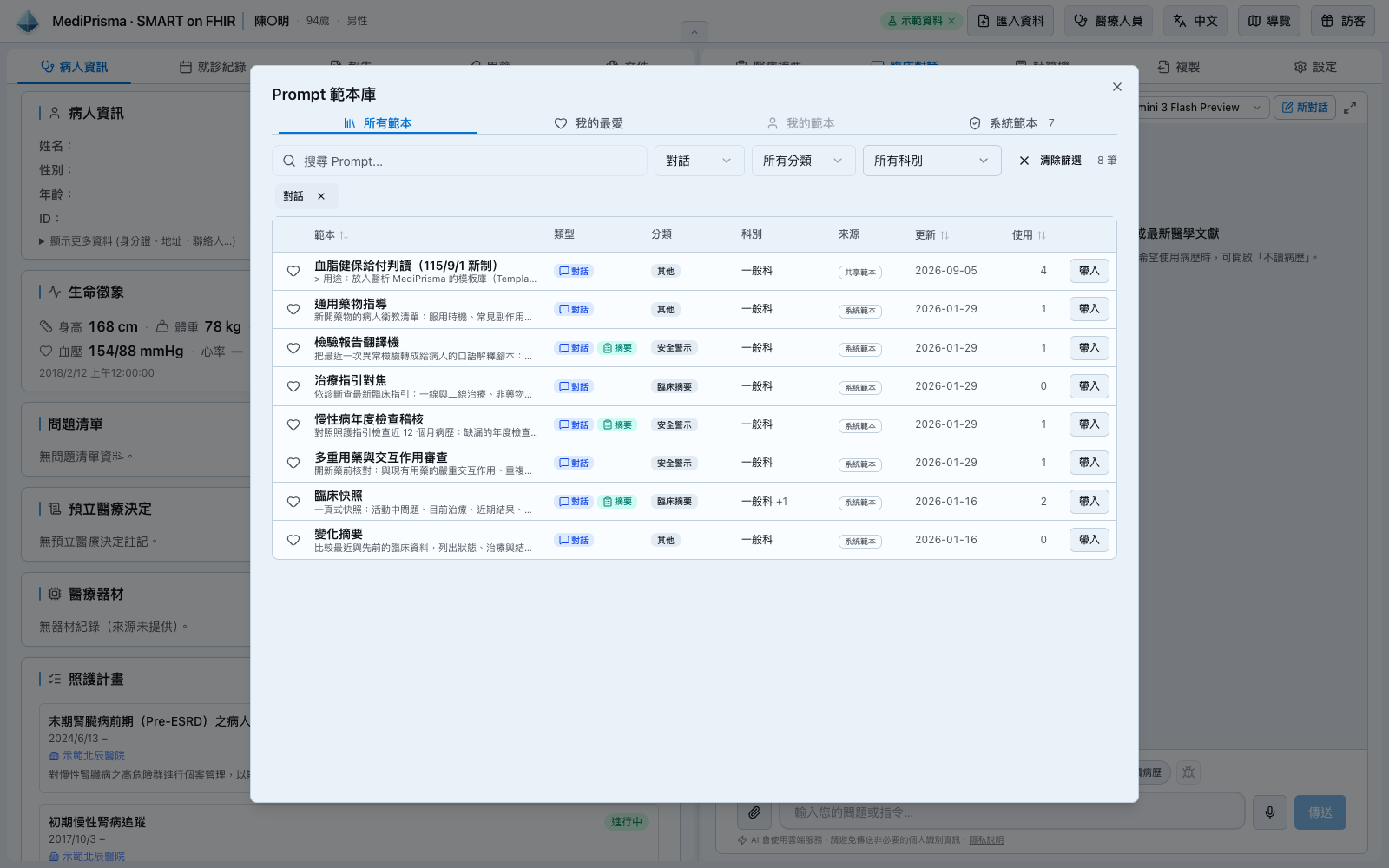Viewport: 1389px width, 868px height.
Task: Click 帶入 for 血脂健保給付判讀 row
Action: (x=1089, y=271)
